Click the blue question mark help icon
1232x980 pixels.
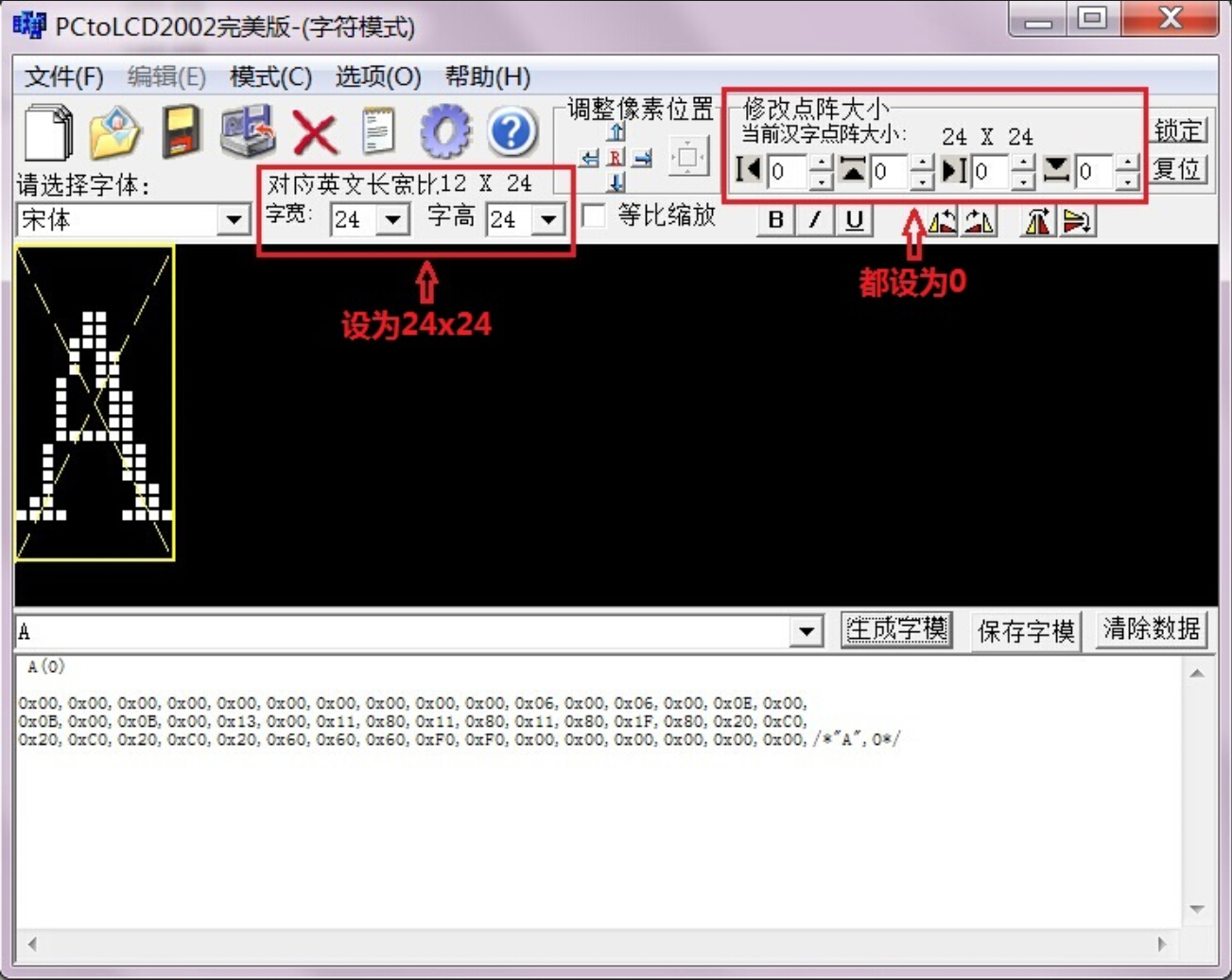tap(512, 131)
